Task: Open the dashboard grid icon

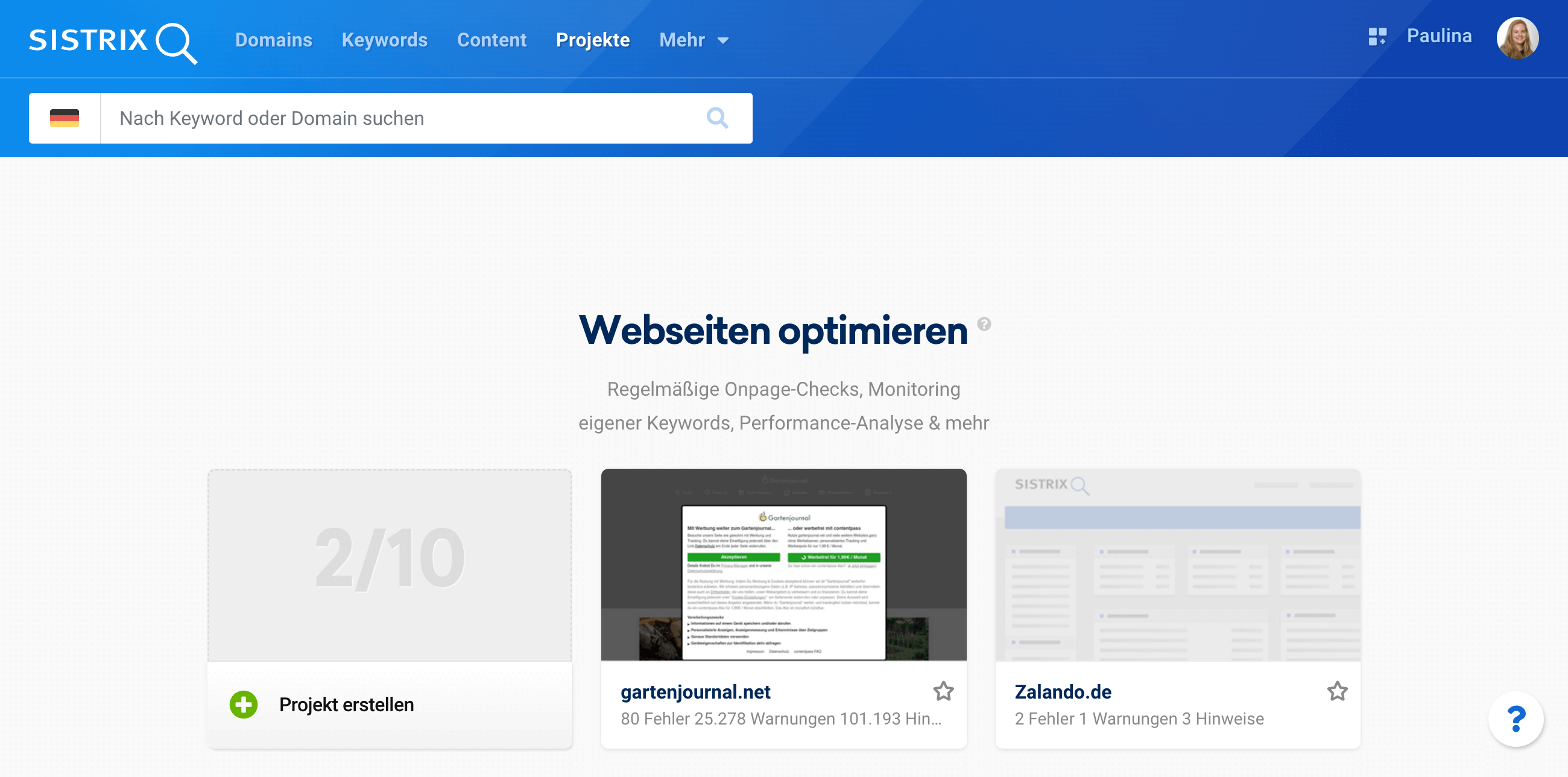Action: pyautogui.click(x=1377, y=37)
